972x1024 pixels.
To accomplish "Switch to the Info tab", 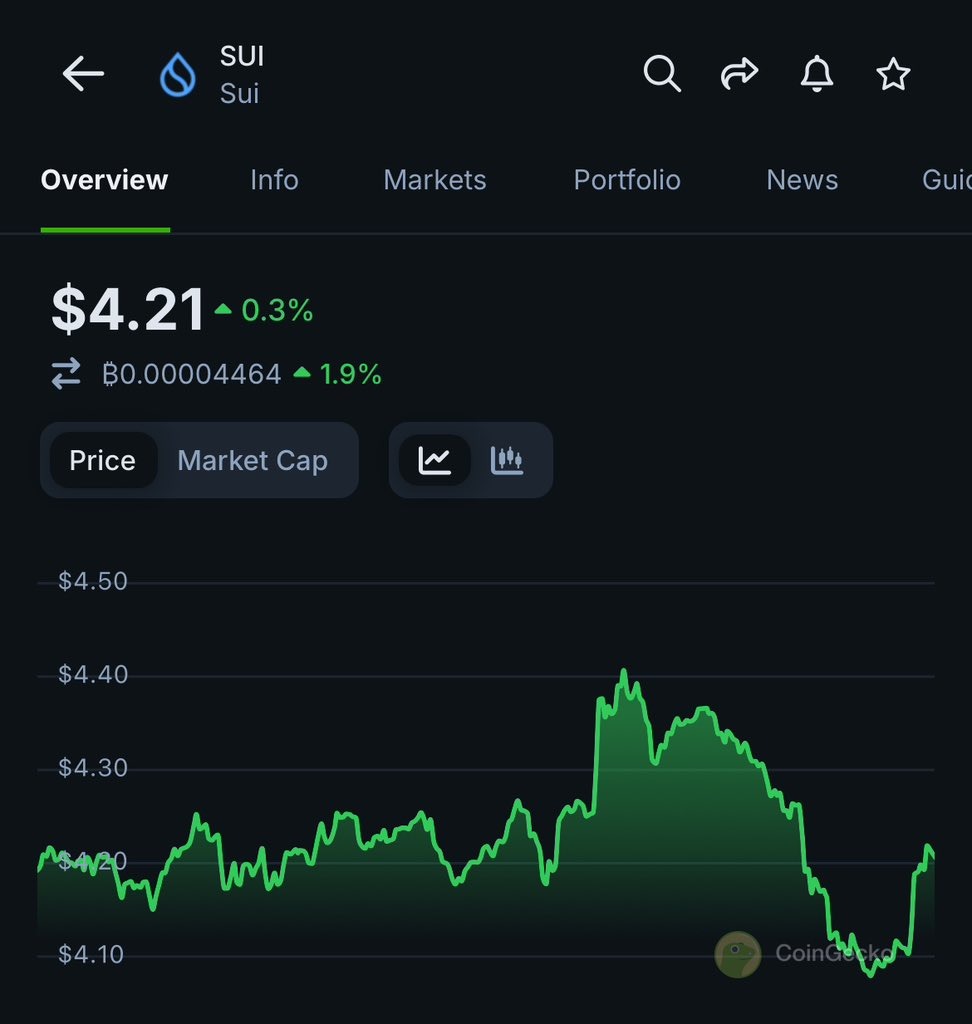I will 274,180.
